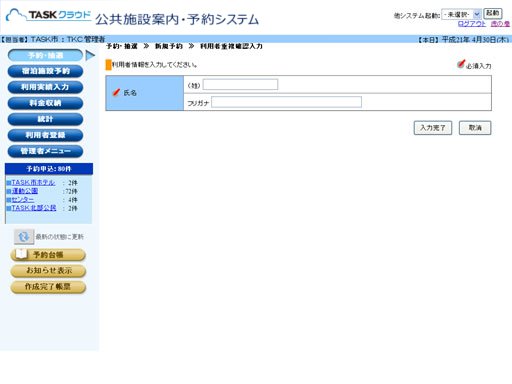Click the 必須入力 legend text
The height and width of the screenshot is (384, 512).
pos(479,66)
